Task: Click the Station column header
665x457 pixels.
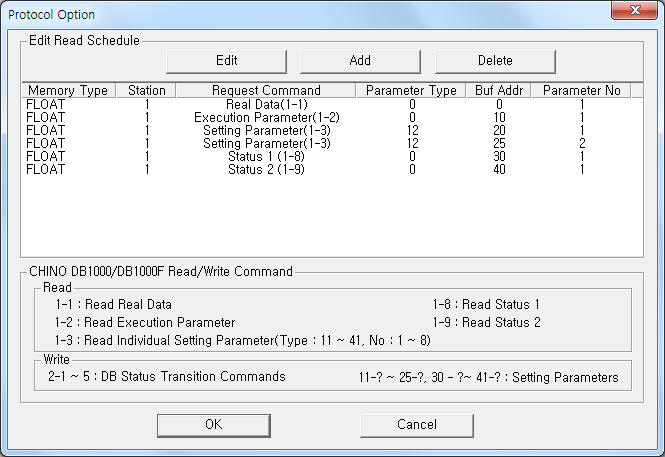Action: 147,90
